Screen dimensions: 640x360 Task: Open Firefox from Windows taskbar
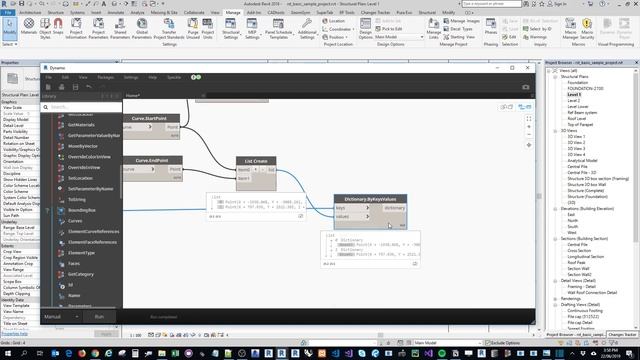[x=82, y=353]
